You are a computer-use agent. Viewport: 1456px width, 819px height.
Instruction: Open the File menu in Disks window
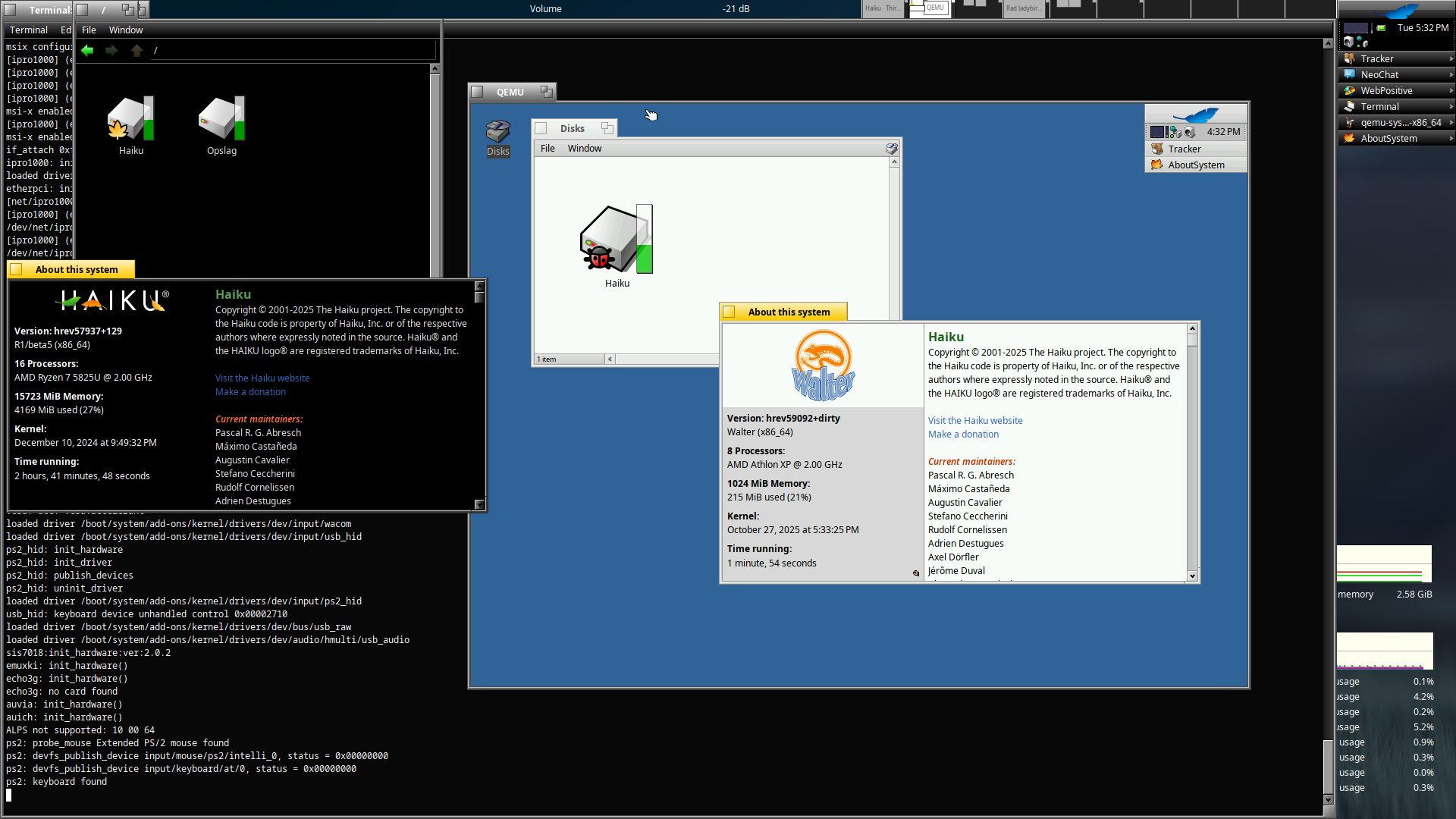547,148
